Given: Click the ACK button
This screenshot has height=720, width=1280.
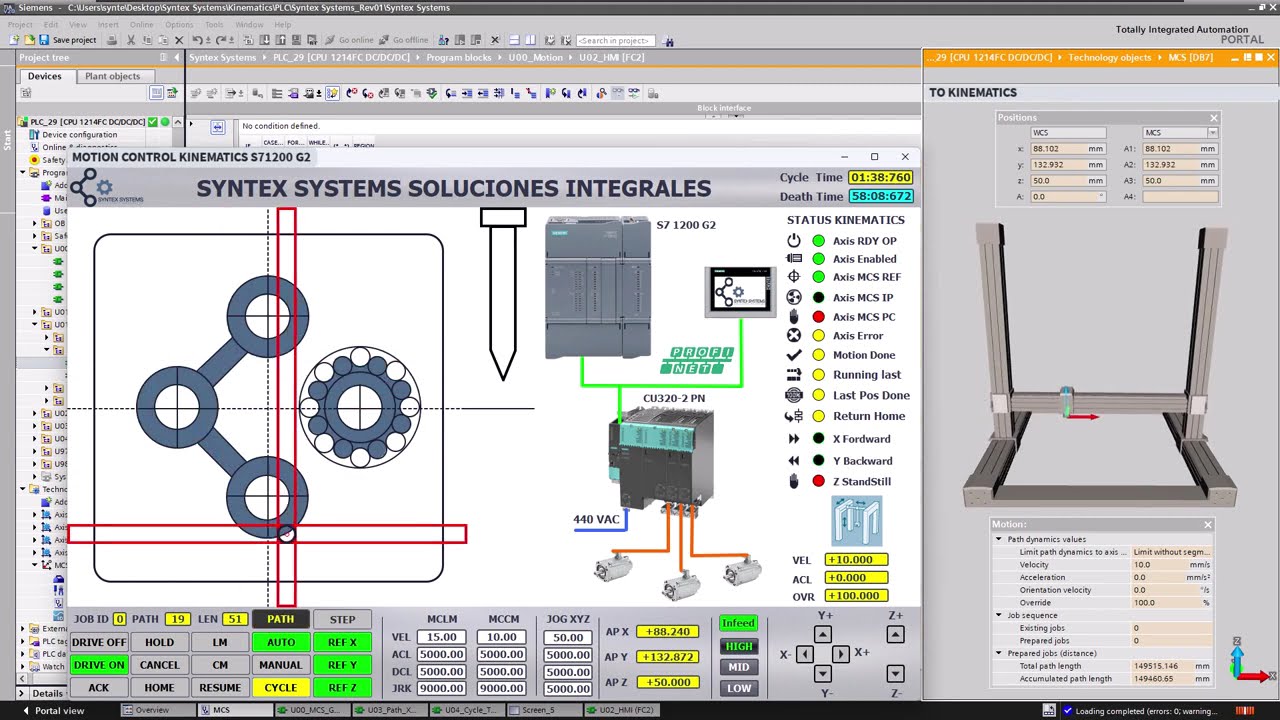Looking at the screenshot, I should (x=99, y=688).
